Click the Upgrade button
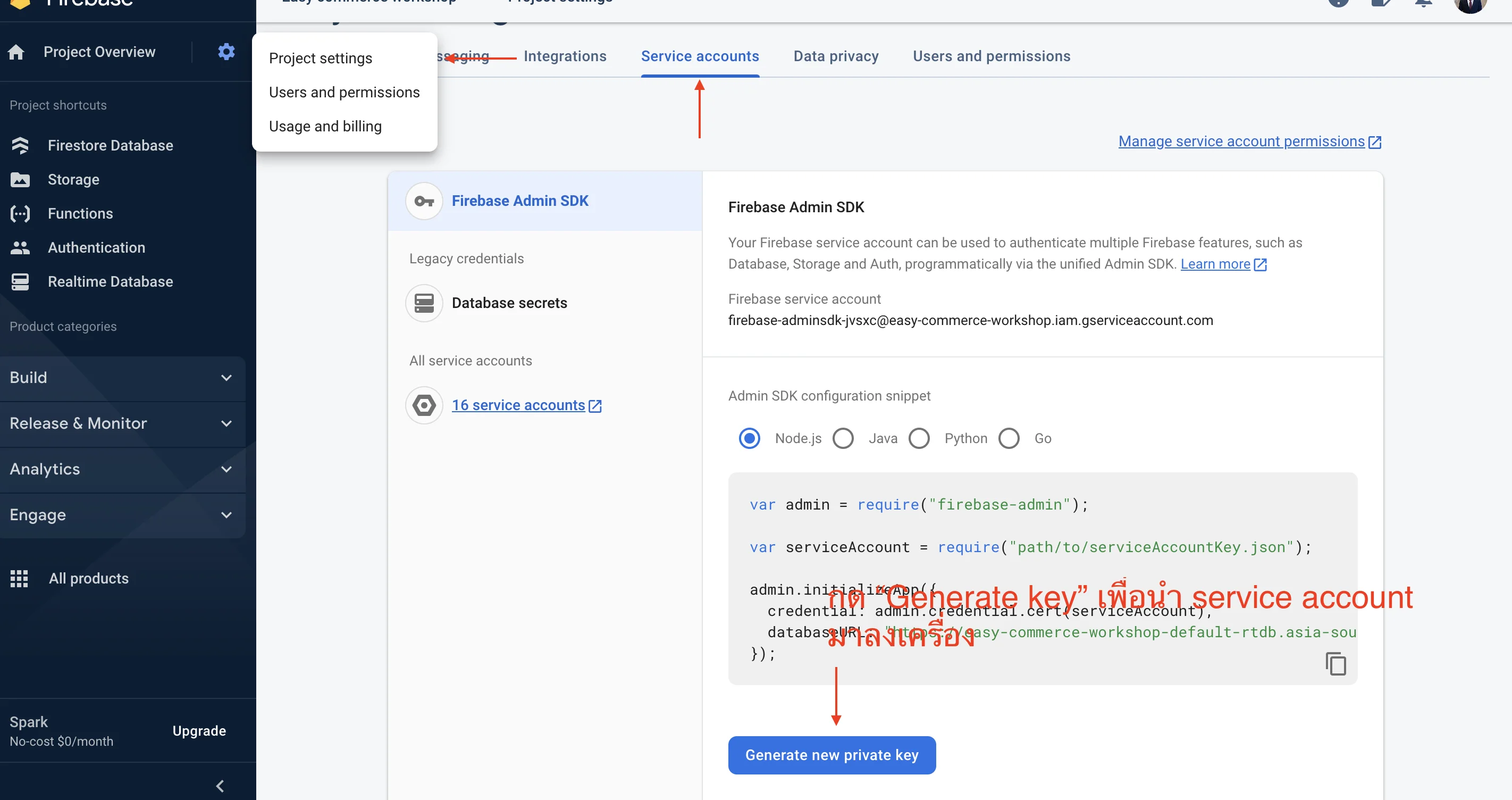The width and height of the screenshot is (1512, 800). coord(199,731)
